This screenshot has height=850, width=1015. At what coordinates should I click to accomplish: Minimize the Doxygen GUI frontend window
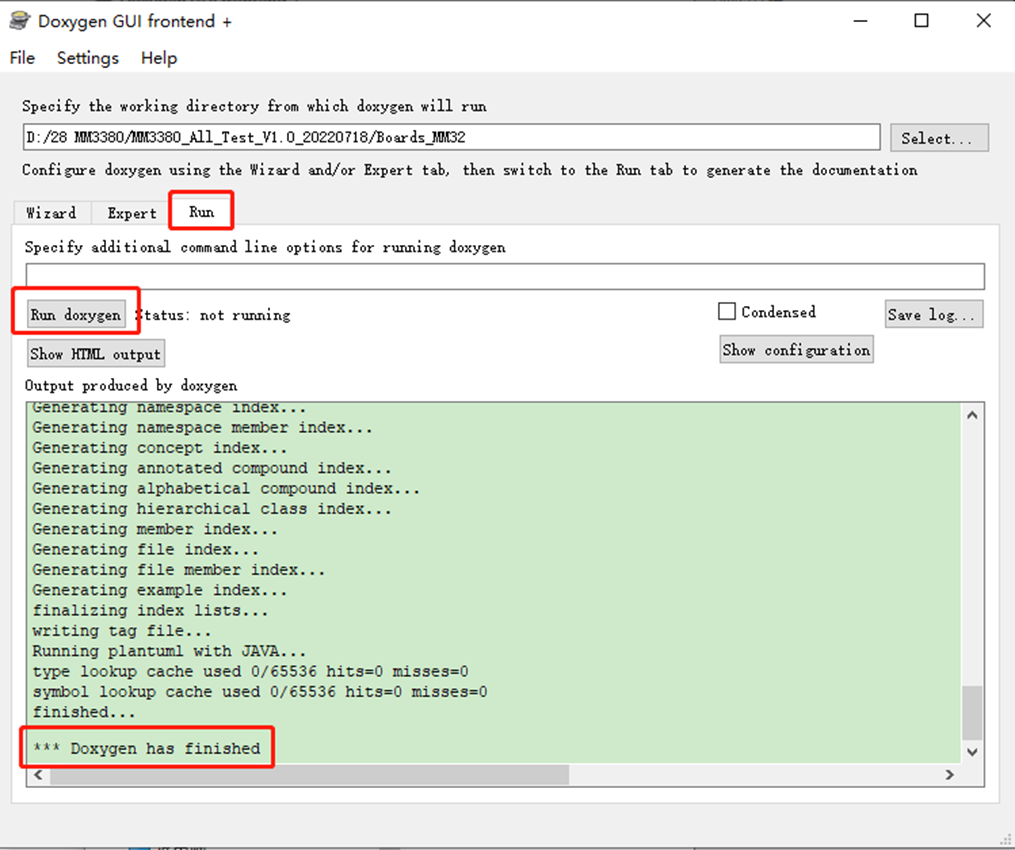(859, 21)
